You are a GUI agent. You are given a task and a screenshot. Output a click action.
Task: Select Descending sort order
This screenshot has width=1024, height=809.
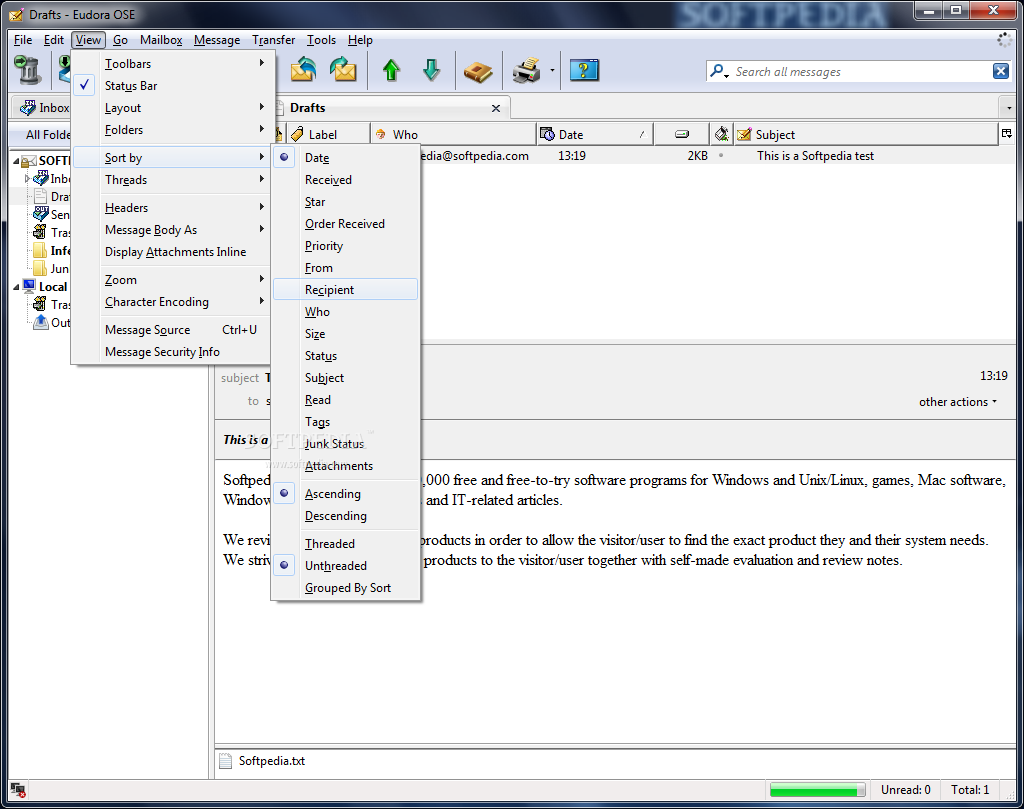tap(346, 516)
